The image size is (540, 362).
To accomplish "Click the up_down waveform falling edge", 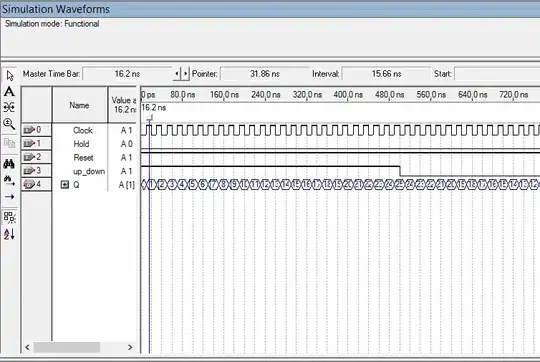I will [x=400, y=171].
